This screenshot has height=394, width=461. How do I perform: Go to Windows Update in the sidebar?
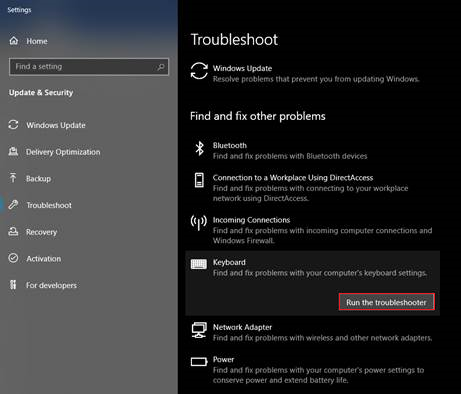pyautogui.click(x=56, y=125)
